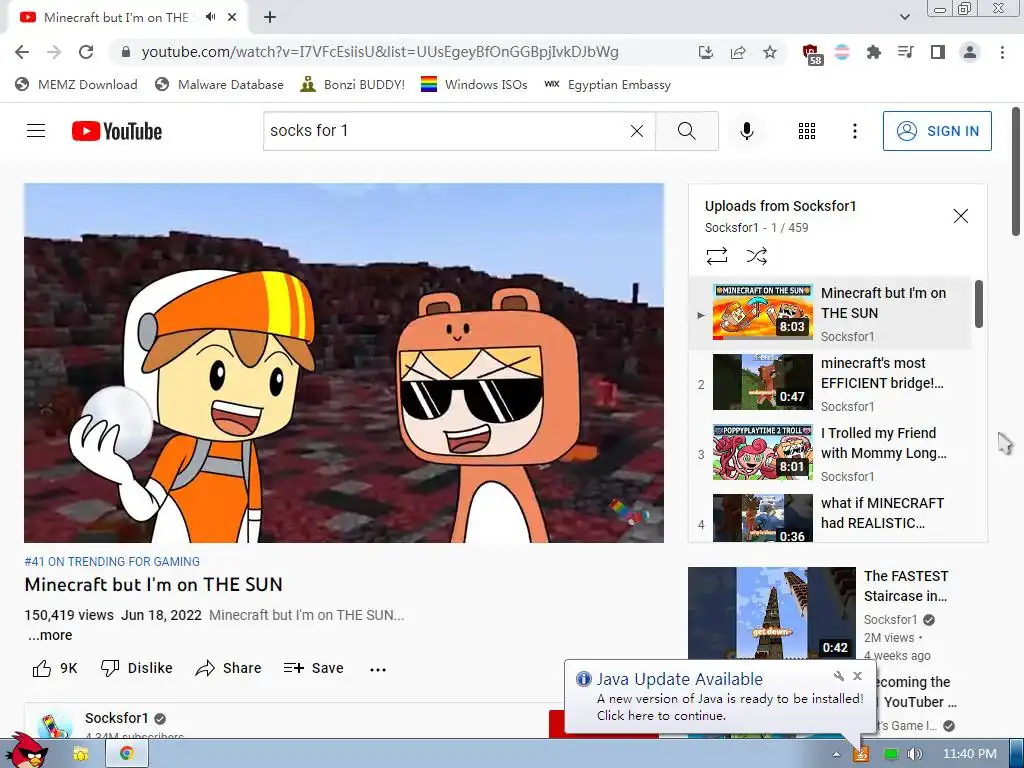The width and height of the screenshot is (1024, 768).
Task: Share the video
Action: (x=228, y=668)
